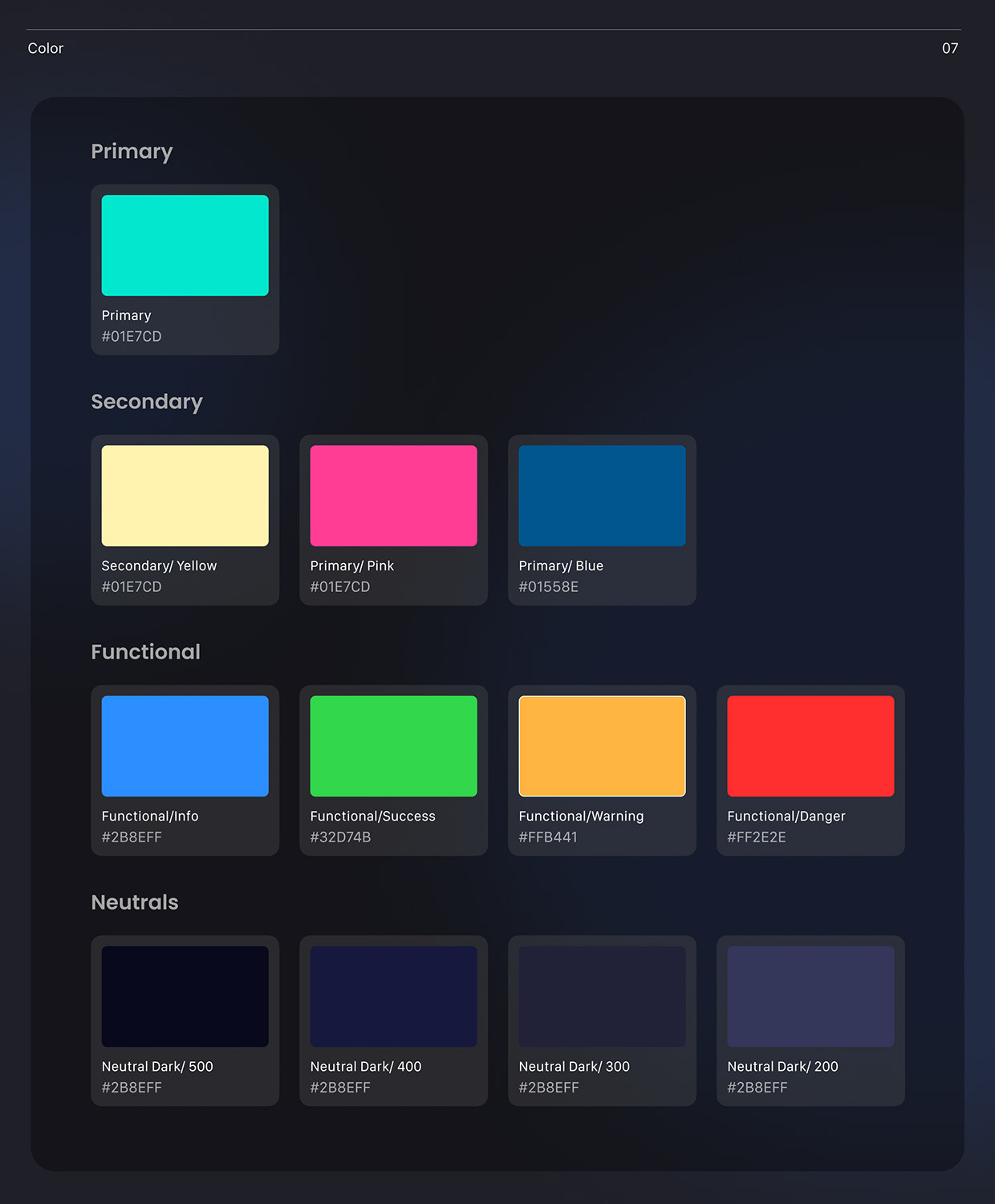Select the Neutral Dark/ 300 swatch
995x1204 pixels.
pyautogui.click(x=603, y=996)
